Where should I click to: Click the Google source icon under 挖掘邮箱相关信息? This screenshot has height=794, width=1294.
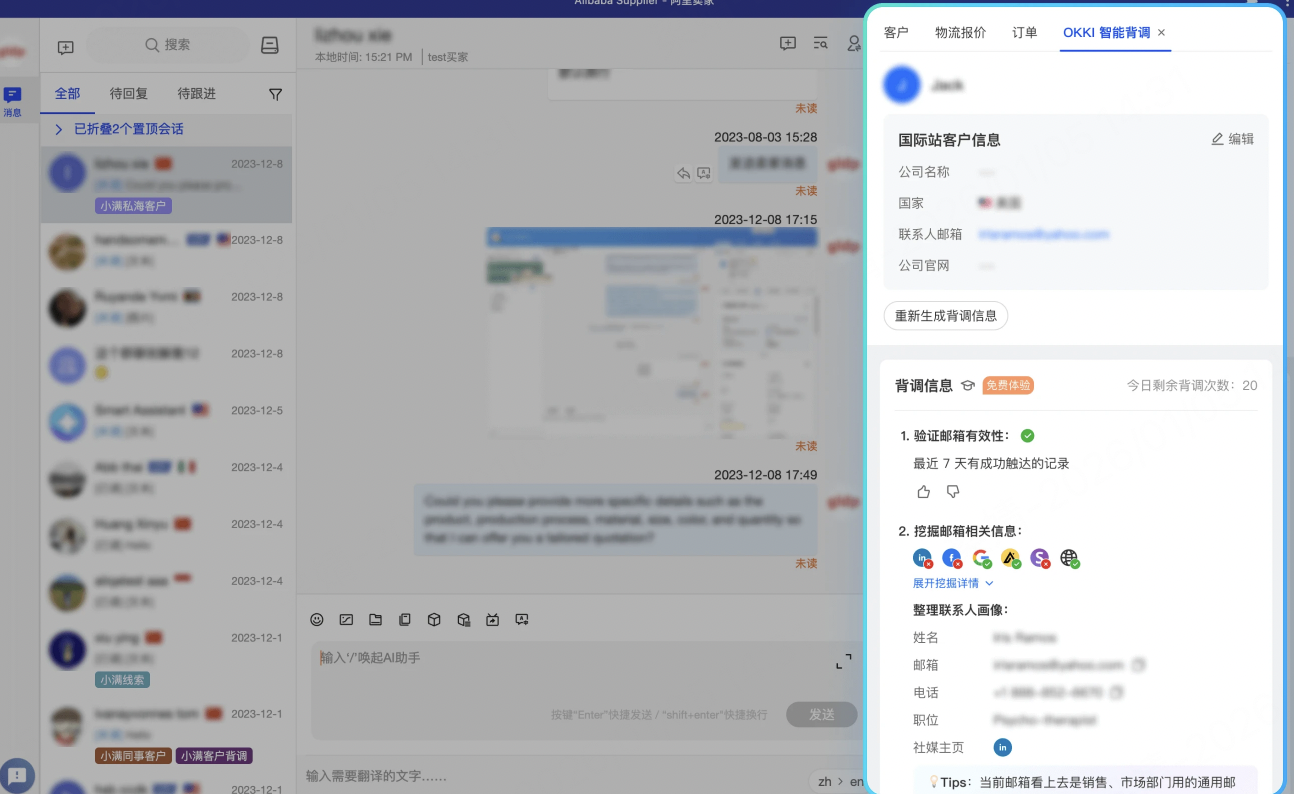click(981, 559)
